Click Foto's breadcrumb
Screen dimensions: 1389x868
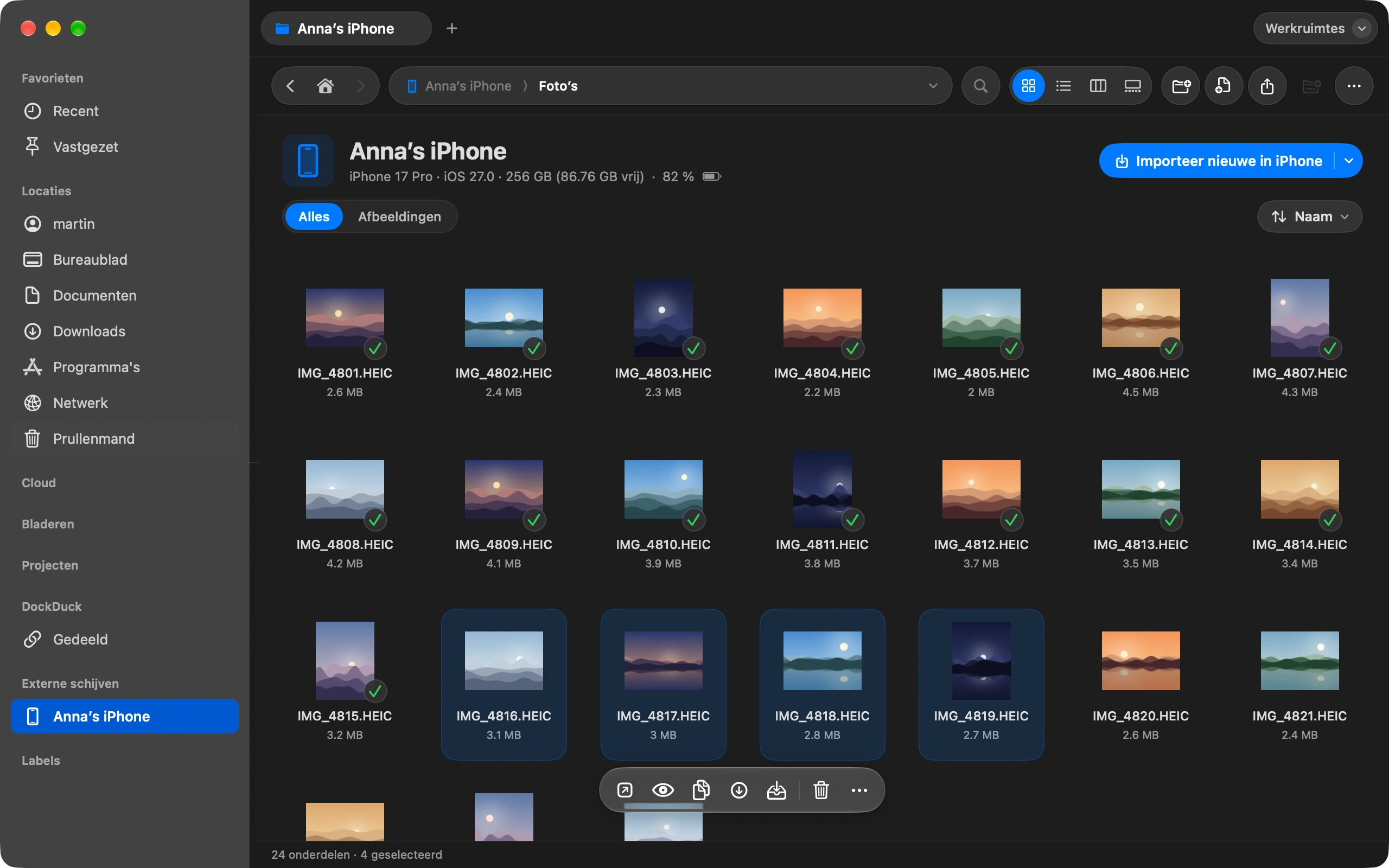click(558, 86)
